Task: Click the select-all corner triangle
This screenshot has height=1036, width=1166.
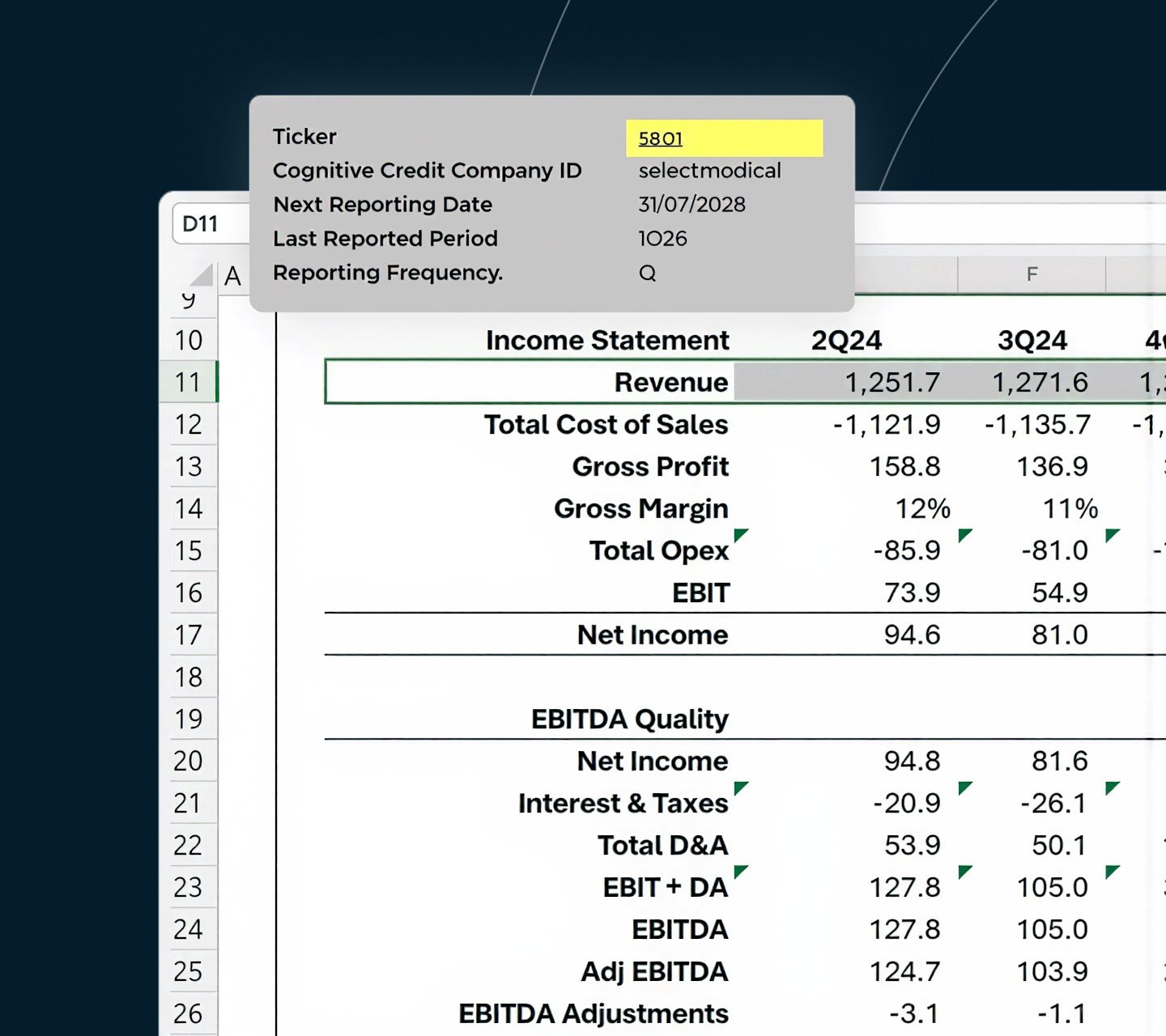Action: click(x=202, y=275)
